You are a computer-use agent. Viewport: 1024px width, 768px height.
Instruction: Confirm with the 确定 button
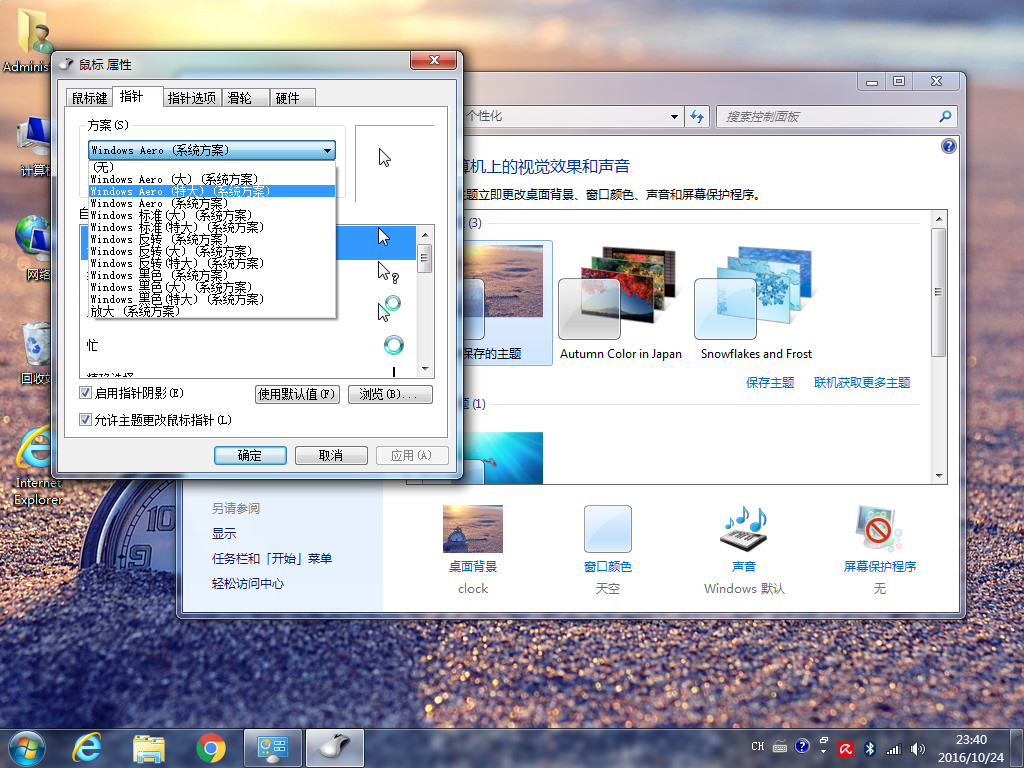250,455
